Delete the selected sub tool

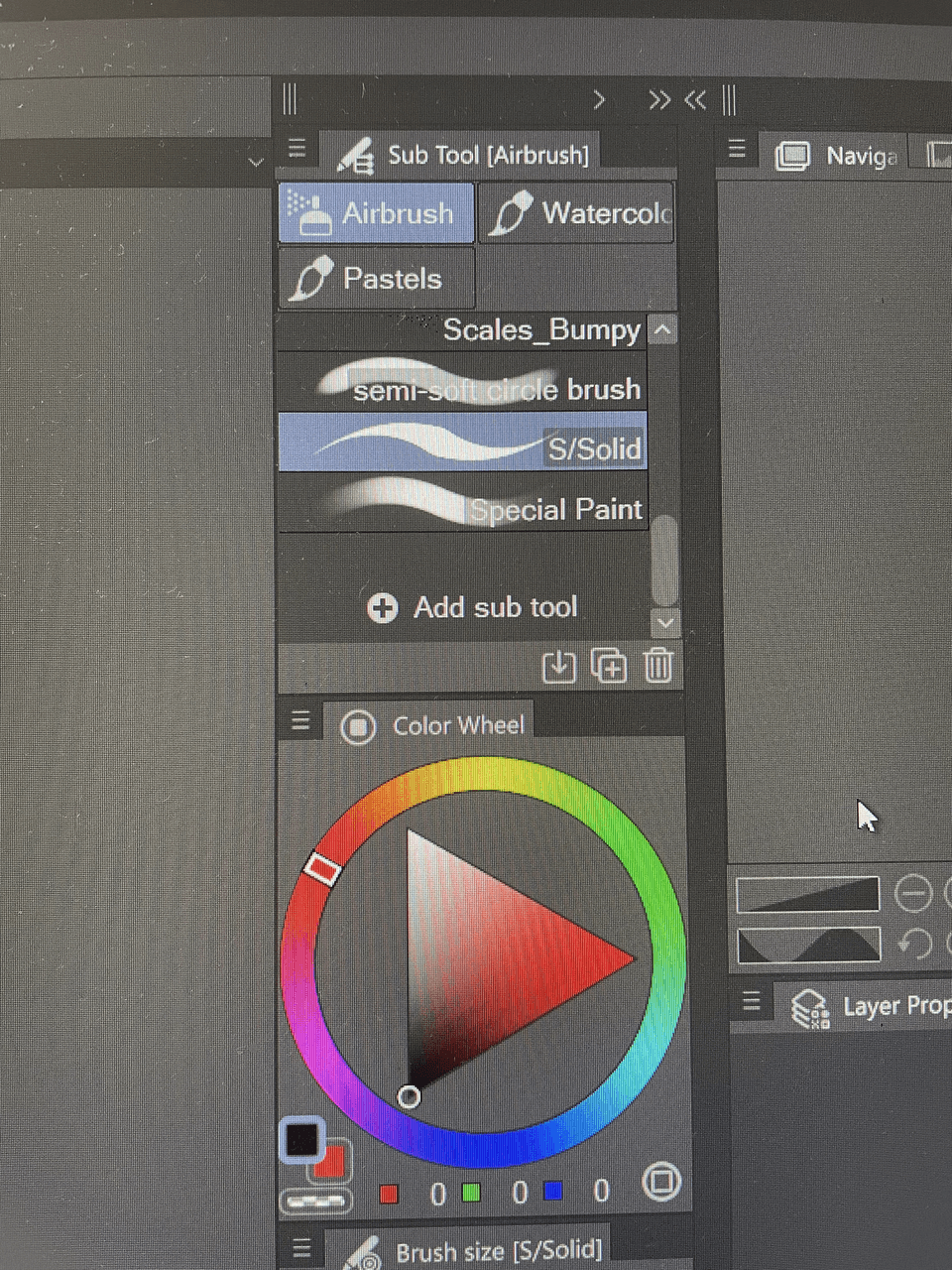657,666
